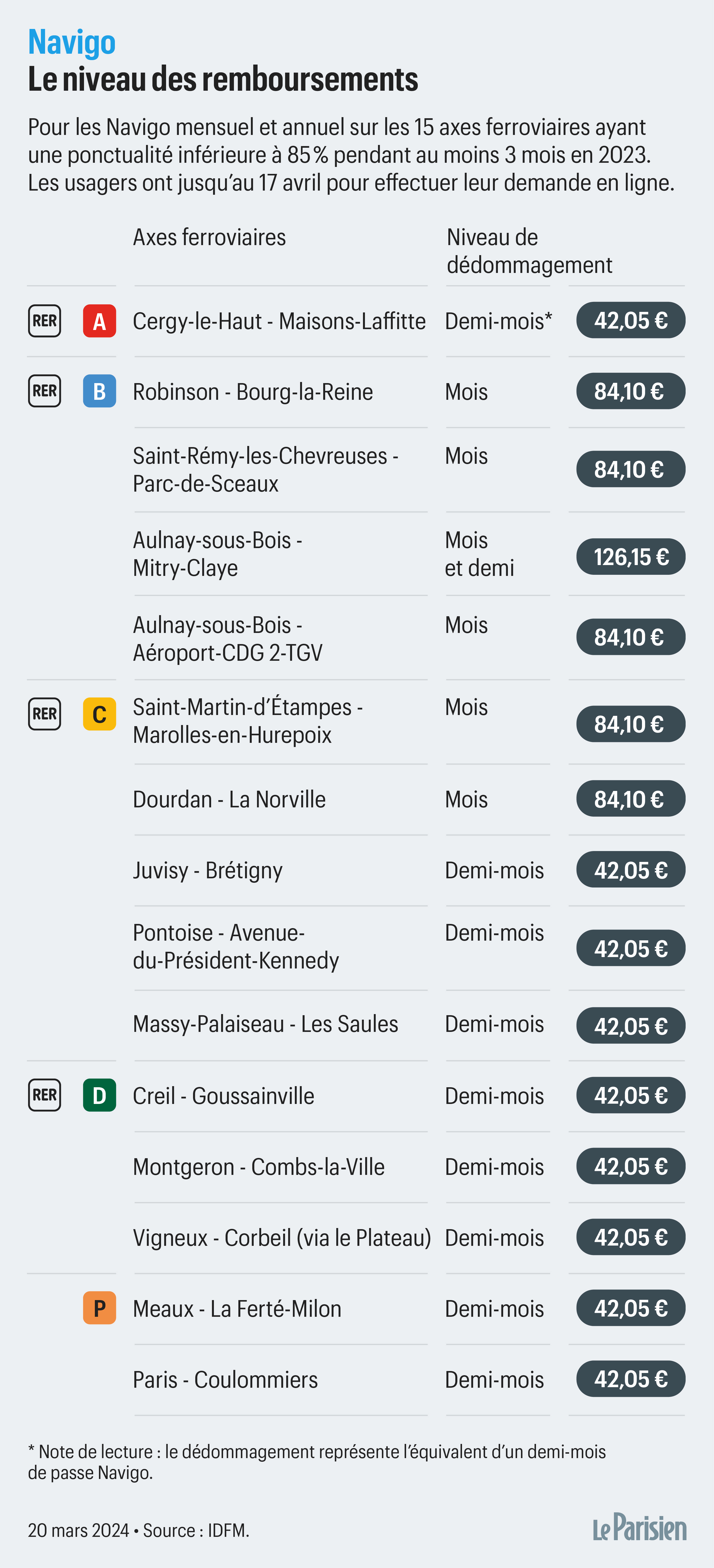The image size is (714, 1568).
Task: Click the RER logo beside line A
Action: coord(45,321)
